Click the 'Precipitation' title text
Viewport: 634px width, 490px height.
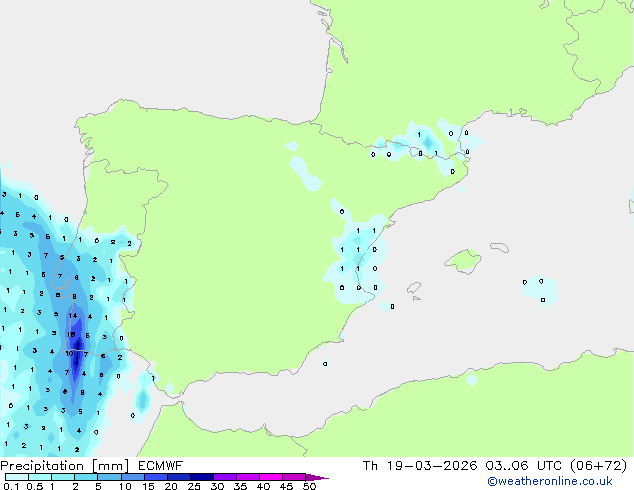pyautogui.click(x=42, y=466)
